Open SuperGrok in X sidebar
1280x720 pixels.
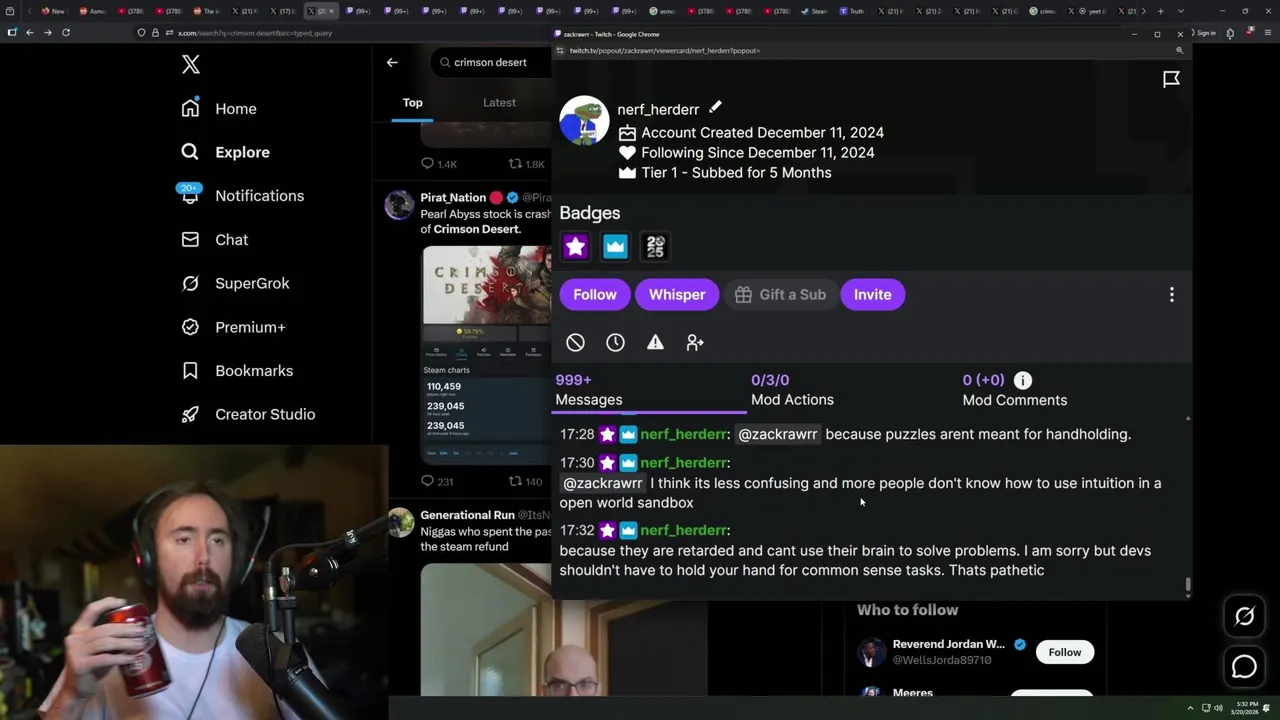click(x=252, y=283)
